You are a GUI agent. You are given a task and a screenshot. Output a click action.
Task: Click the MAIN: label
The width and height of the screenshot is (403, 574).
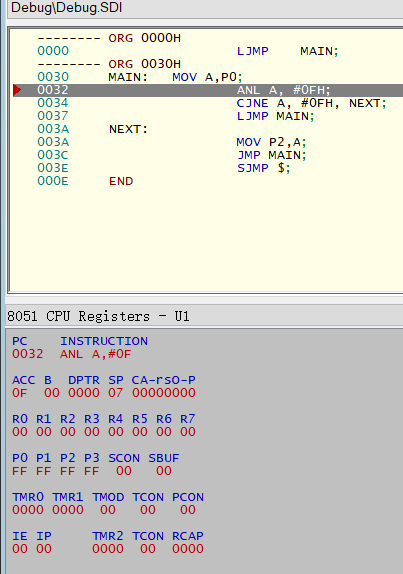tap(128, 77)
